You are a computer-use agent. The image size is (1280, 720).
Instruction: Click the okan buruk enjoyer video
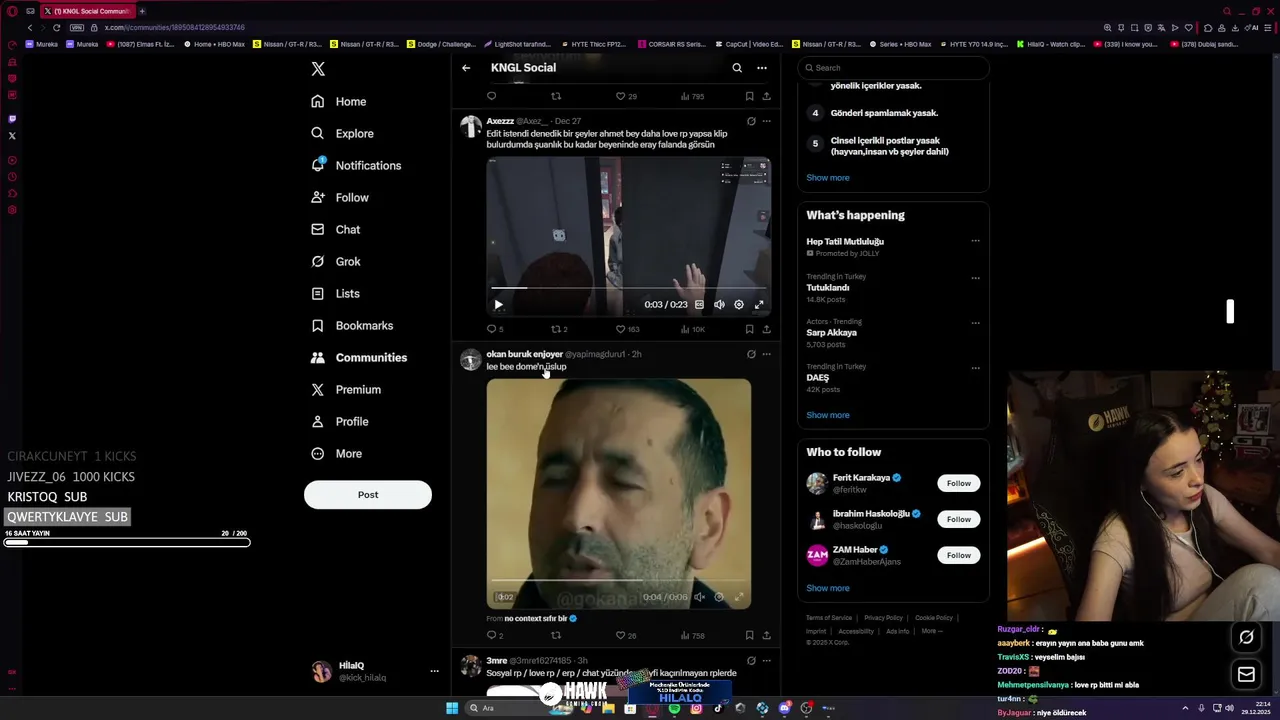coord(618,493)
